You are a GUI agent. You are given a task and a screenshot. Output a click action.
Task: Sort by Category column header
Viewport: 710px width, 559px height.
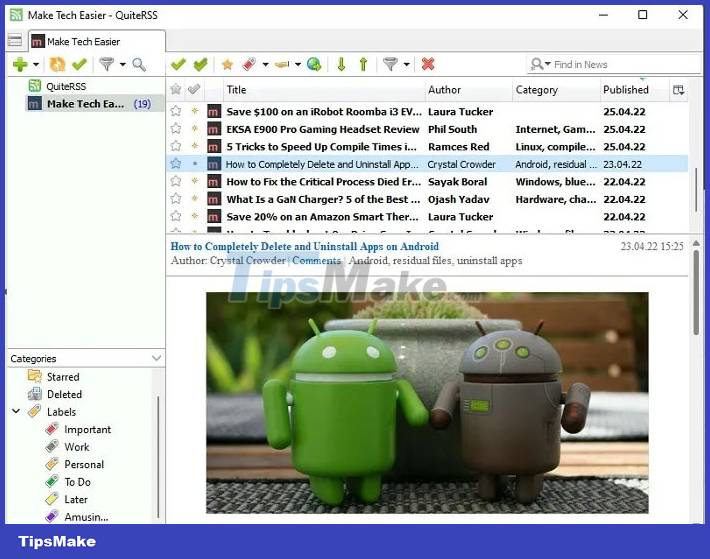556,90
